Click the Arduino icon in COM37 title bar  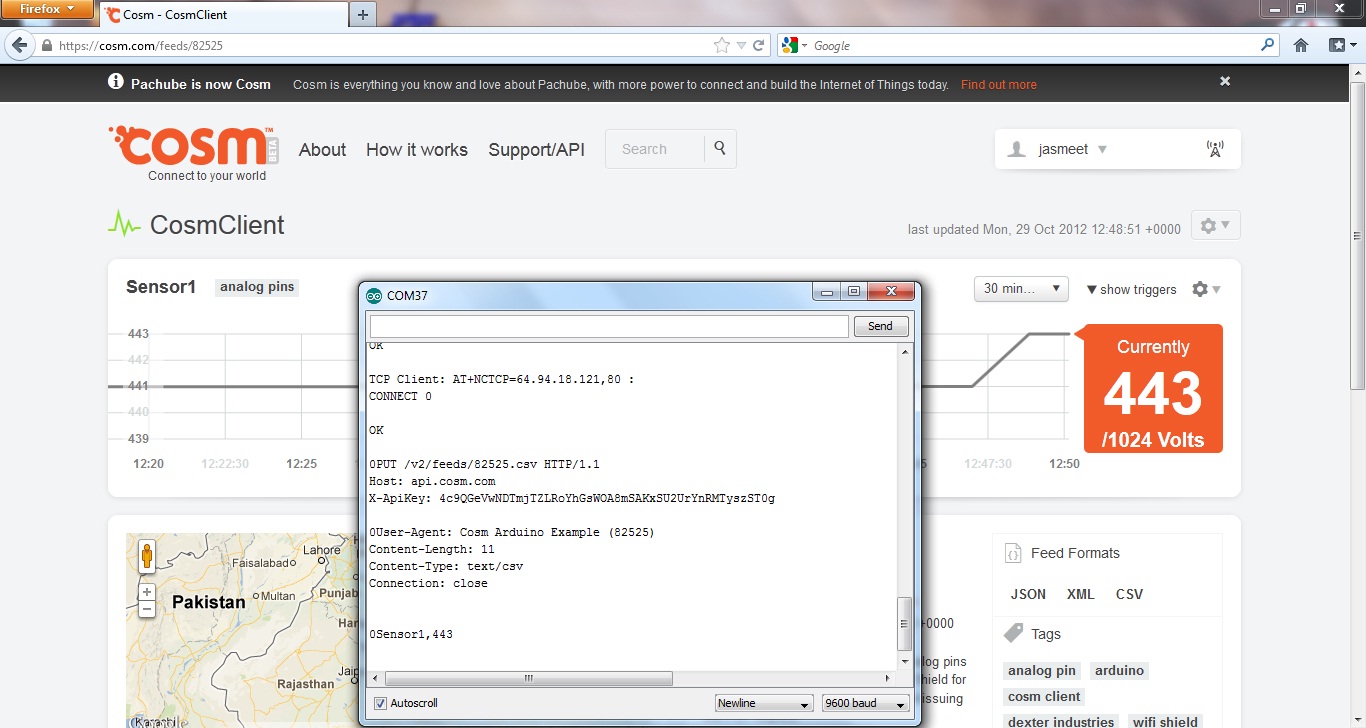point(374,295)
